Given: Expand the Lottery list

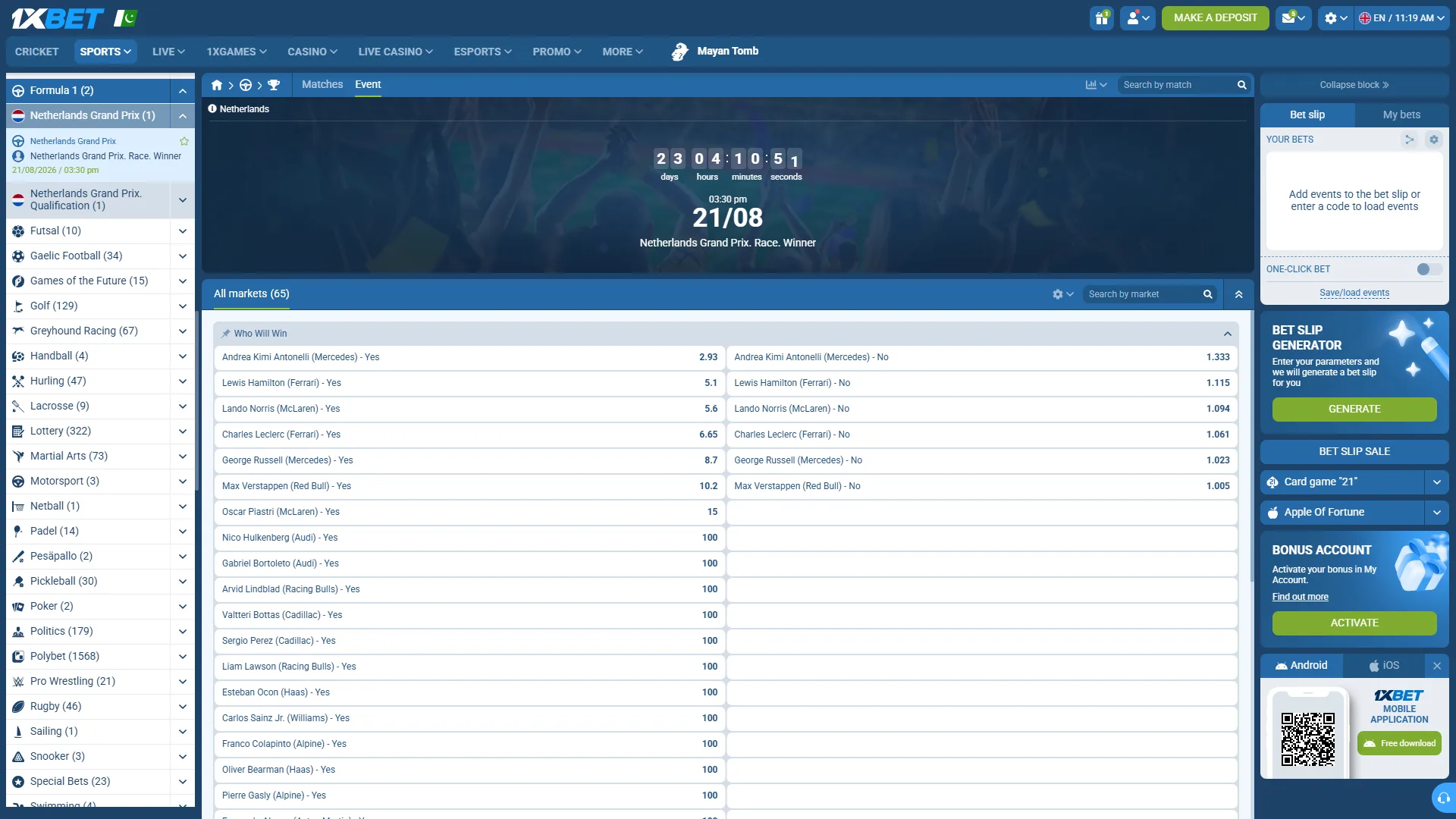Looking at the screenshot, I should (183, 431).
